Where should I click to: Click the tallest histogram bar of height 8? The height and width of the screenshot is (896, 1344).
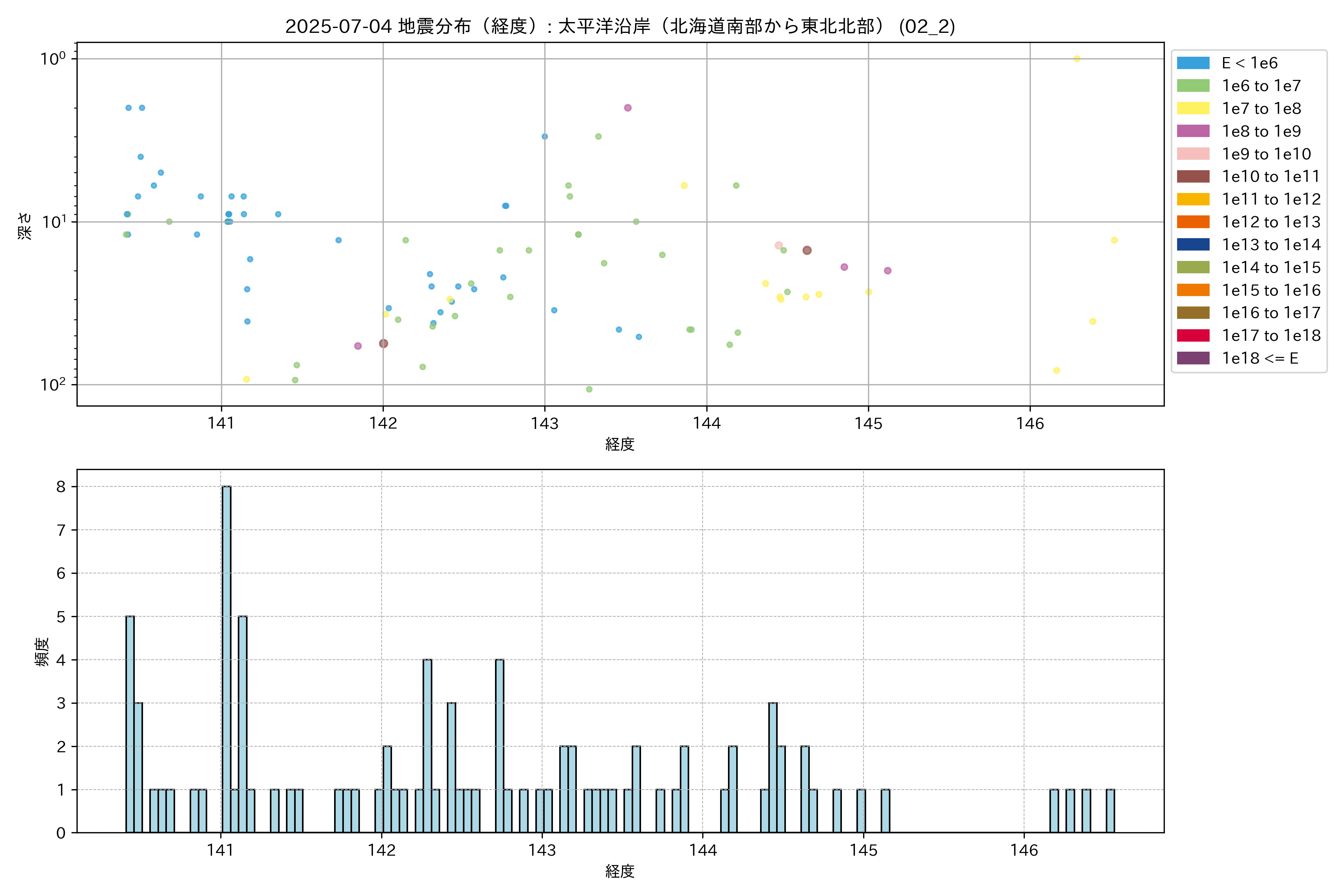coord(226,657)
